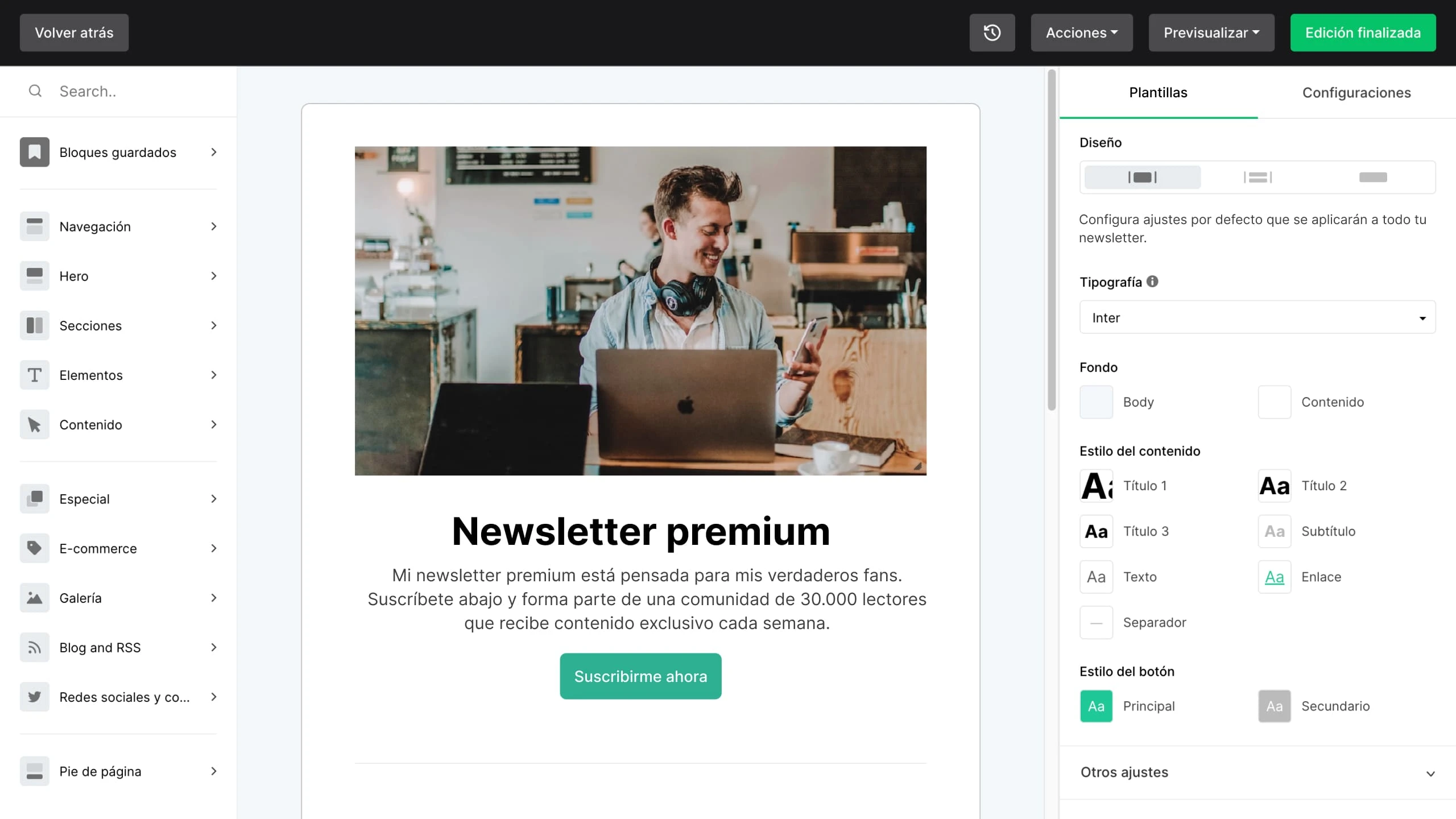Image resolution: width=1456 pixels, height=819 pixels.
Task: Expand the Otros ajustes section
Action: (x=1258, y=772)
